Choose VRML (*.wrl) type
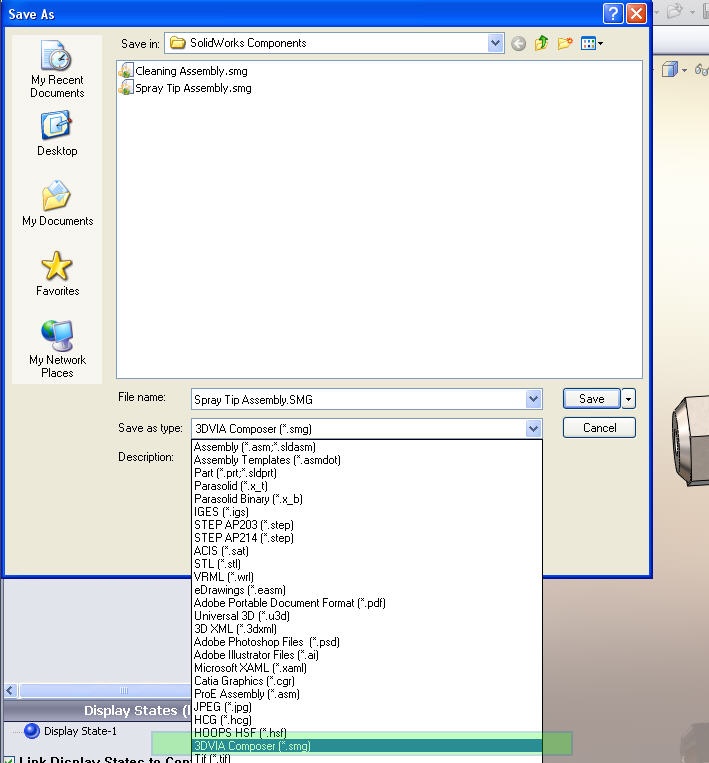 point(366,577)
